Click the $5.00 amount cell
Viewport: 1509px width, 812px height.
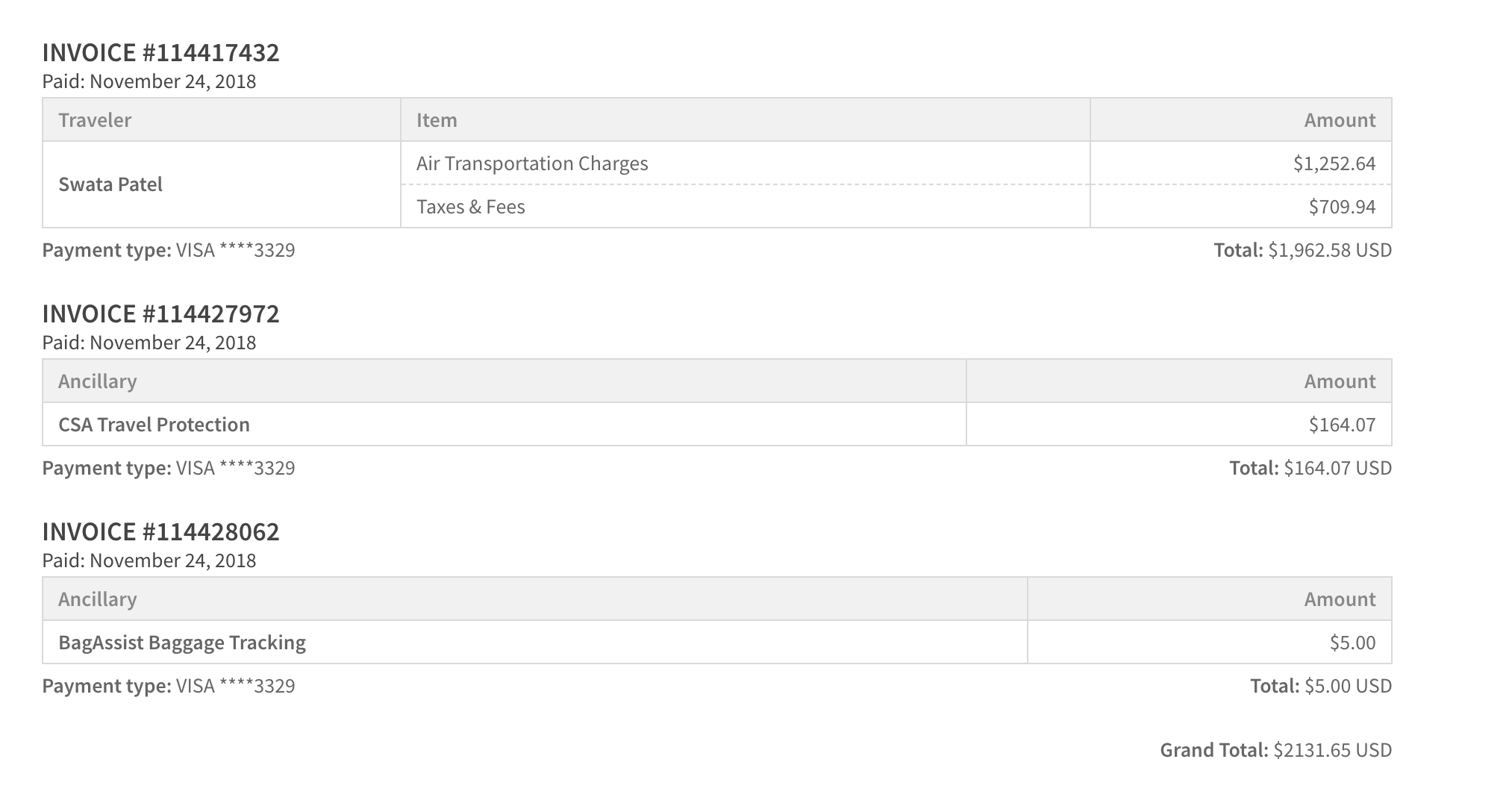click(x=1210, y=643)
